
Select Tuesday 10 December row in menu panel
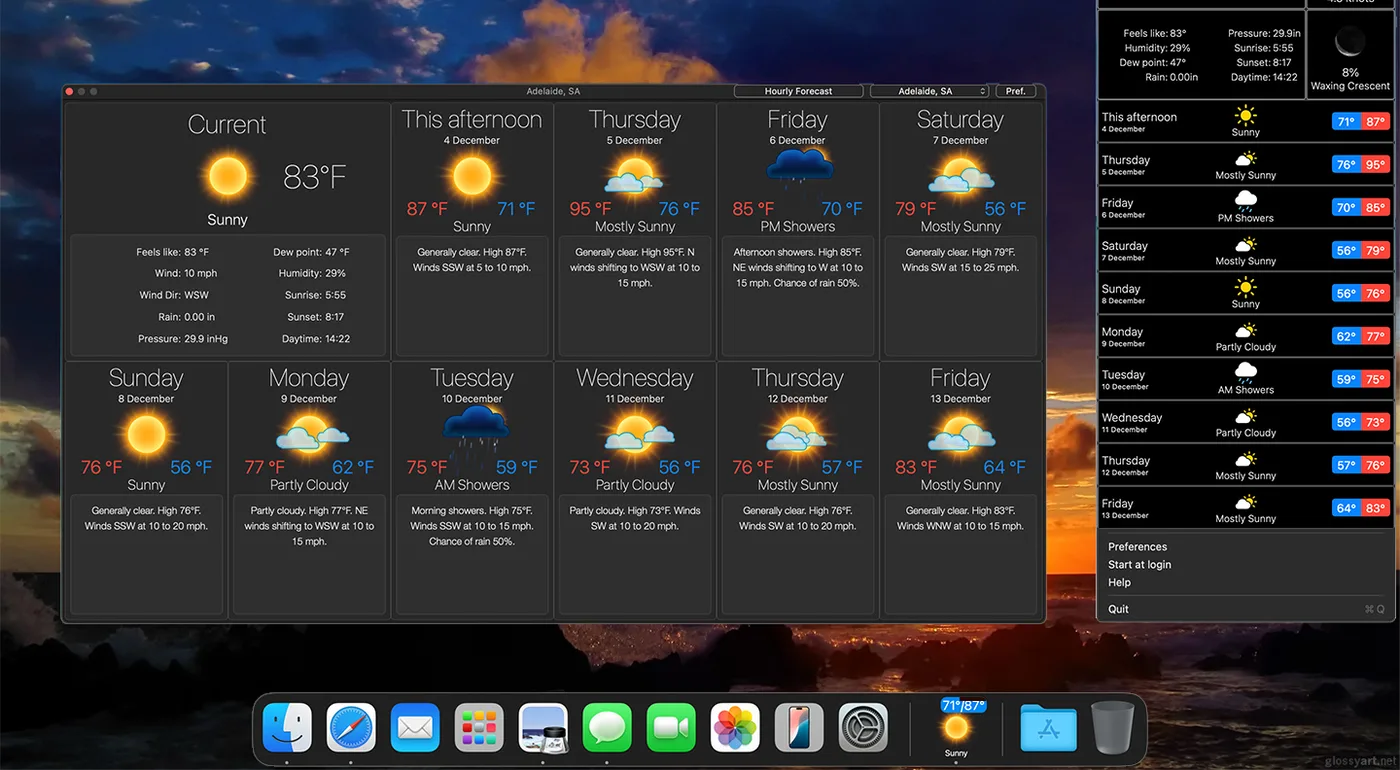click(1246, 380)
